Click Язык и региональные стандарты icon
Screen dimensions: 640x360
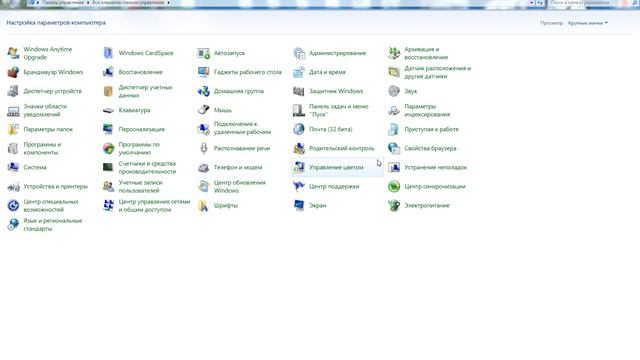point(13,224)
